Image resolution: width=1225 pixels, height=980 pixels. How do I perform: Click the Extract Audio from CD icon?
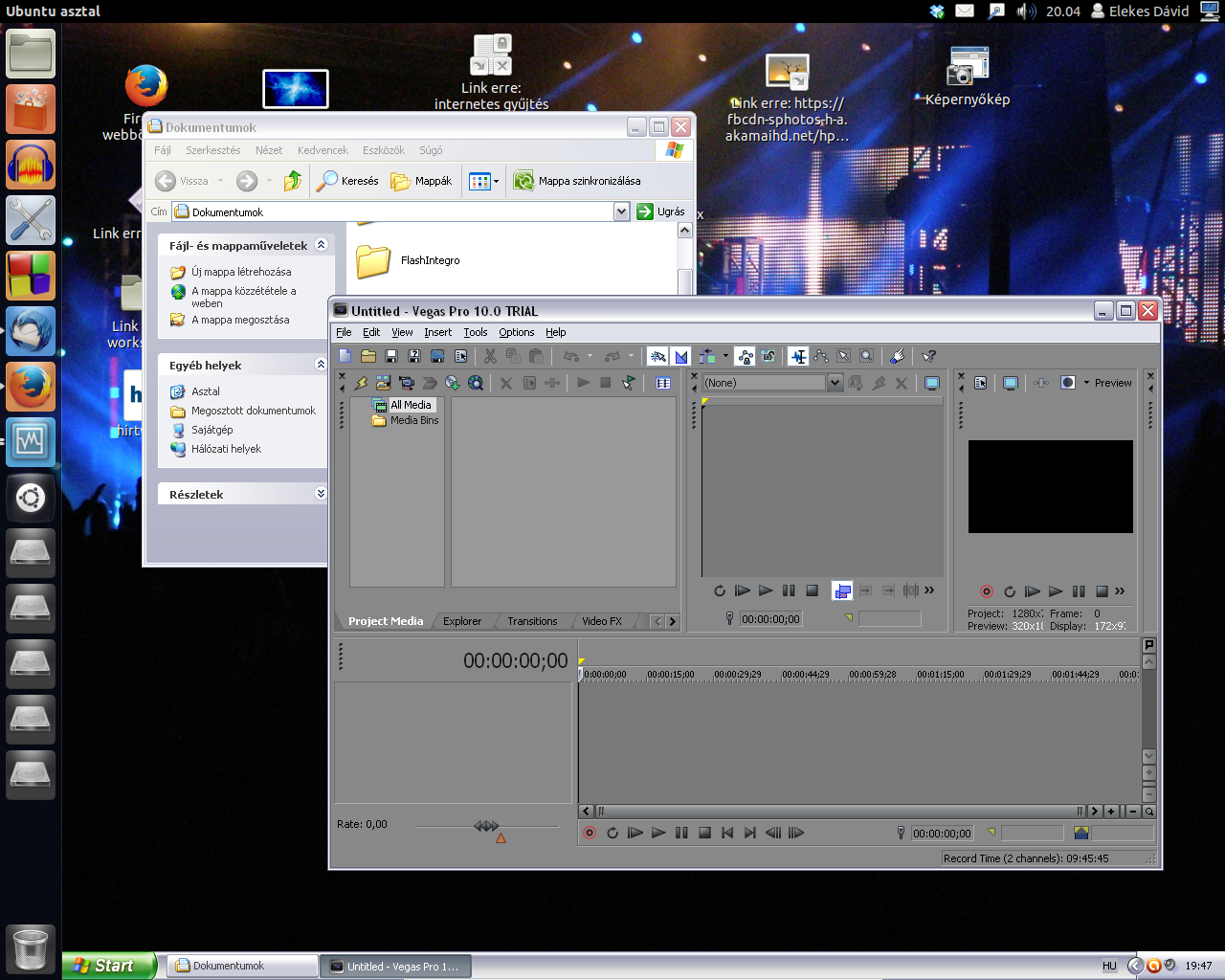pyautogui.click(x=452, y=383)
